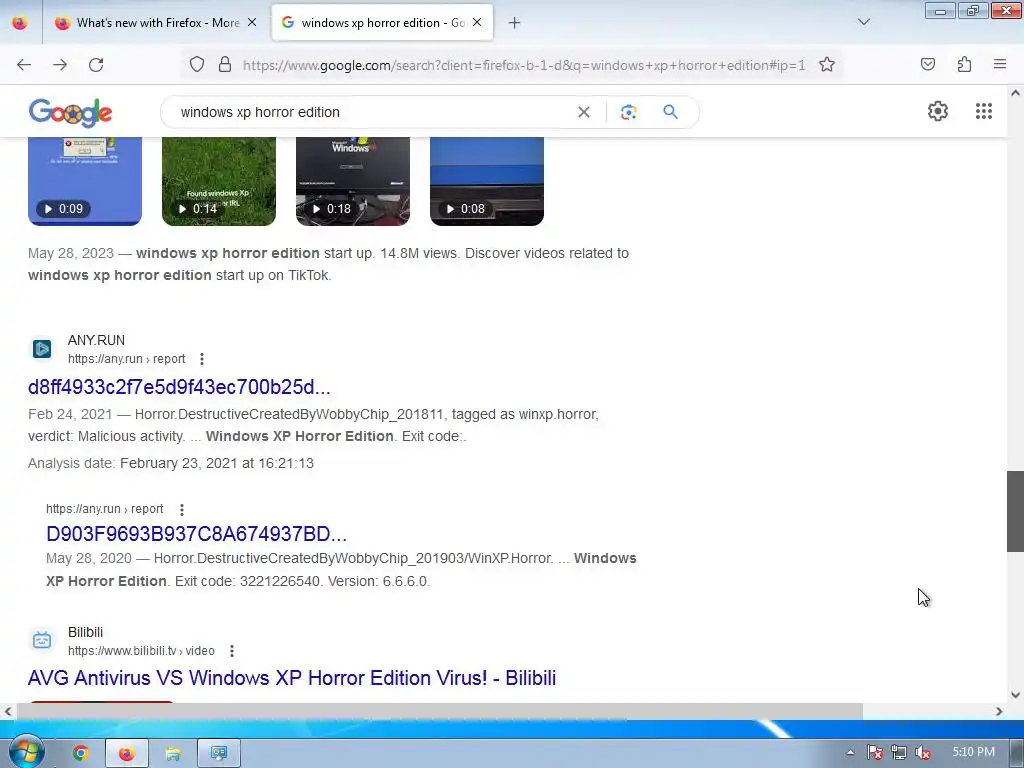Click 'https://www.bilibili.tv › video' breadcrumb

coord(141,651)
